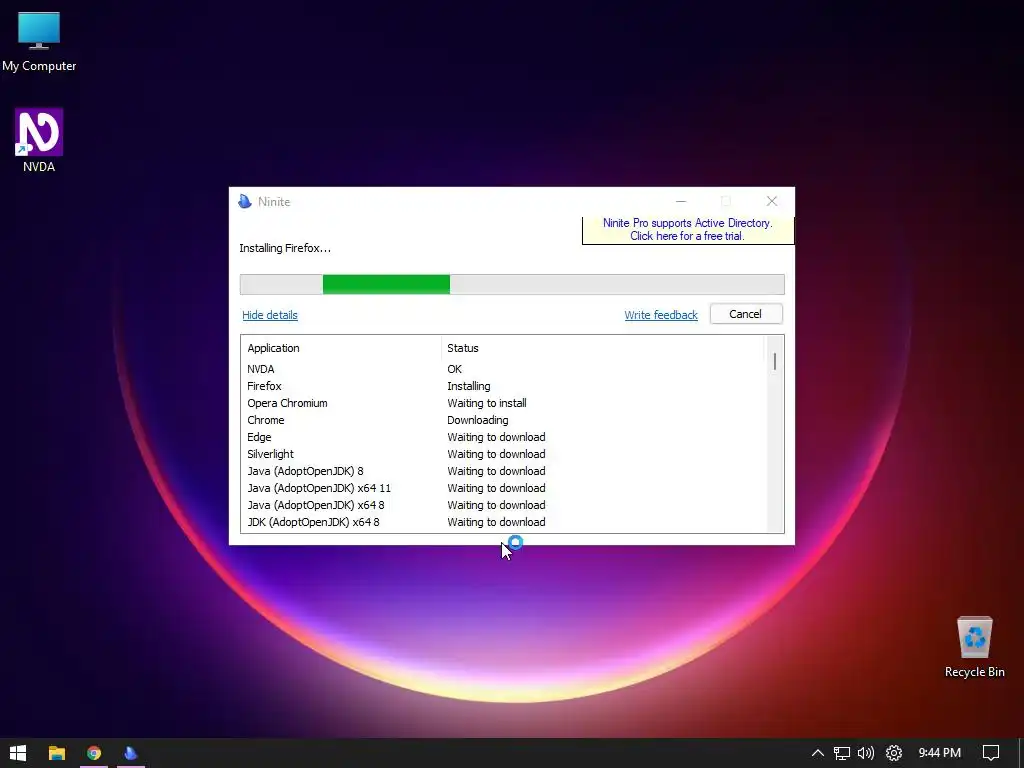The width and height of the screenshot is (1024, 768).
Task: Open the Write feedback link
Action: [660, 315]
